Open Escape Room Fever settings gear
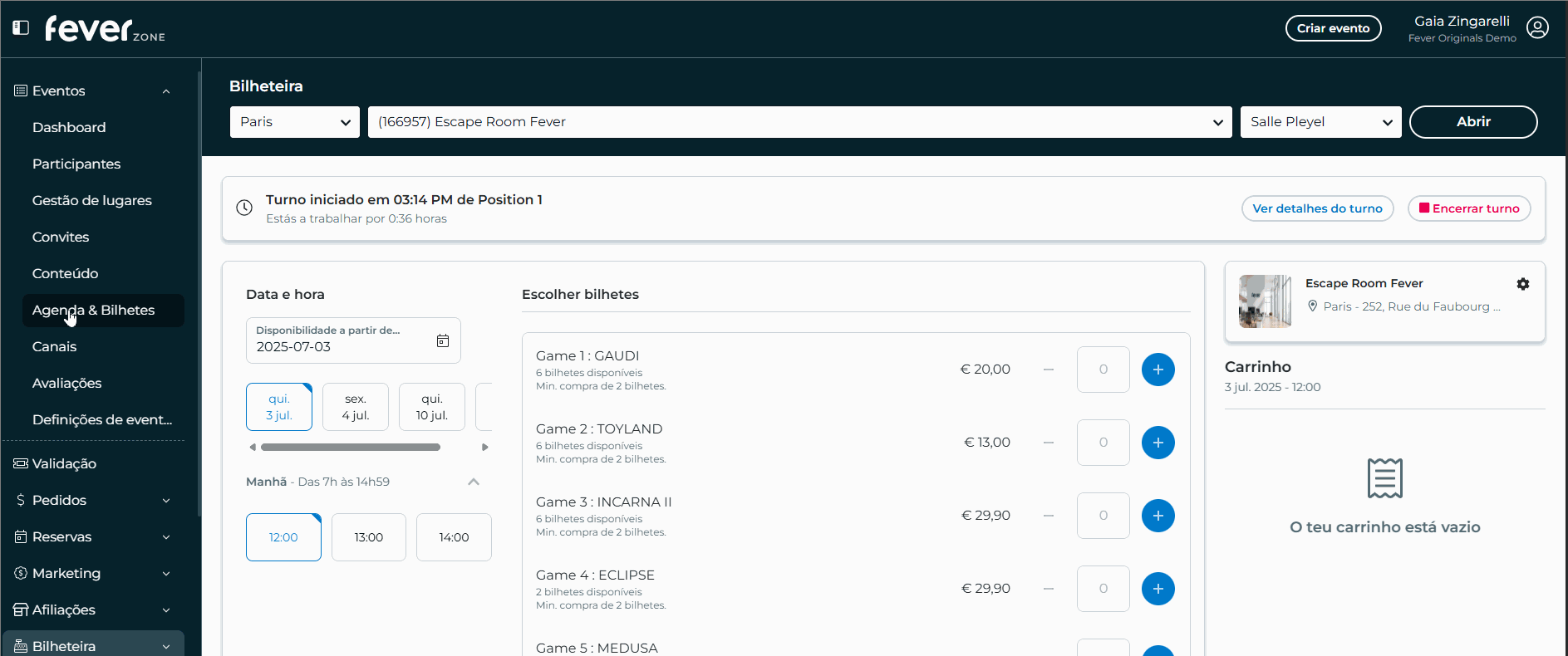 pos(1523,284)
